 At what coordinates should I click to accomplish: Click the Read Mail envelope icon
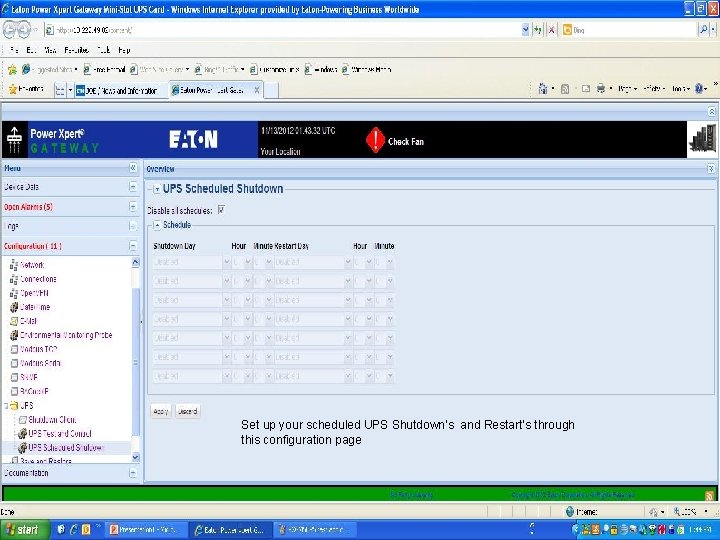pos(586,89)
